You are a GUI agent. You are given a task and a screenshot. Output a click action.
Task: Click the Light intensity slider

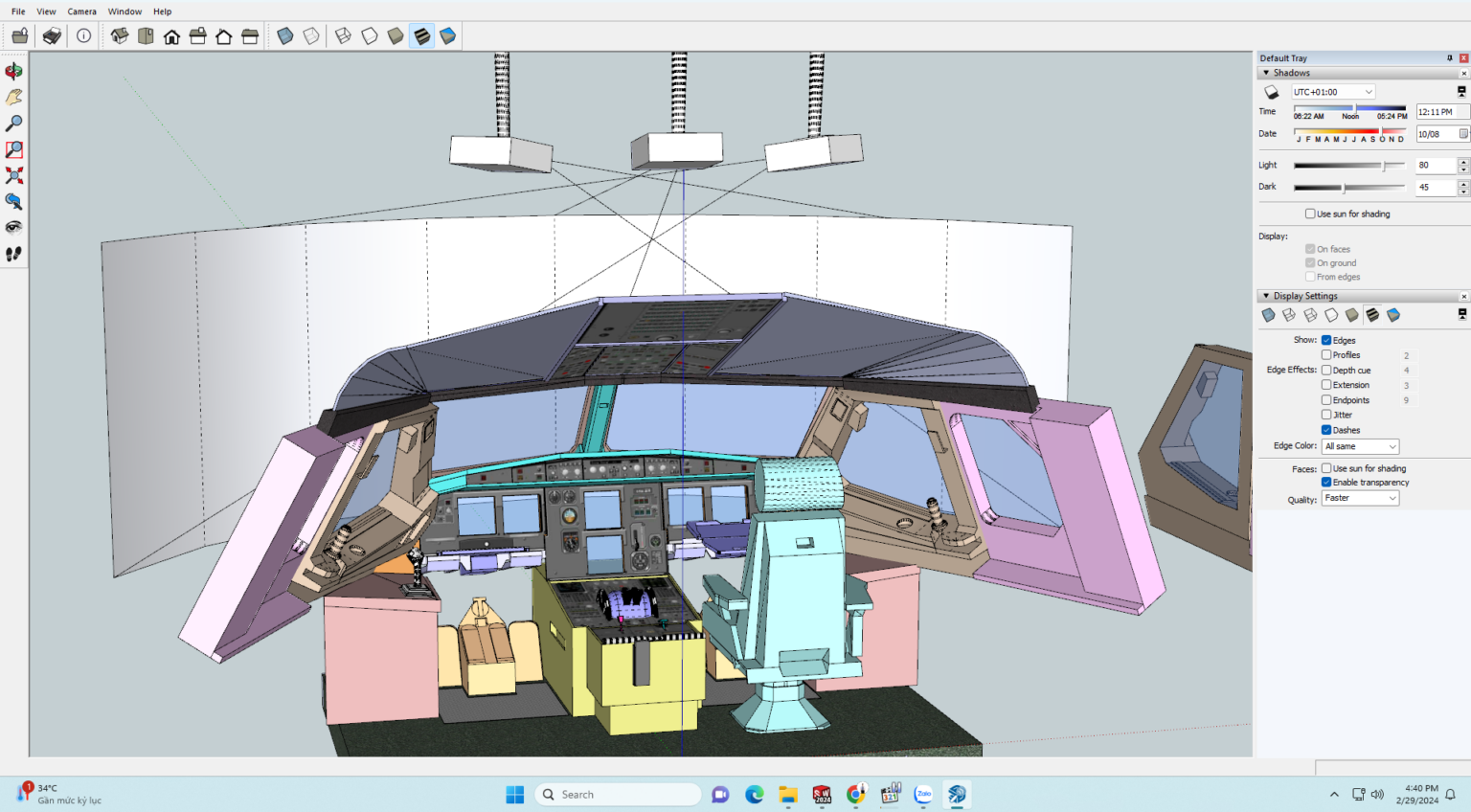pyautogui.click(x=1349, y=166)
